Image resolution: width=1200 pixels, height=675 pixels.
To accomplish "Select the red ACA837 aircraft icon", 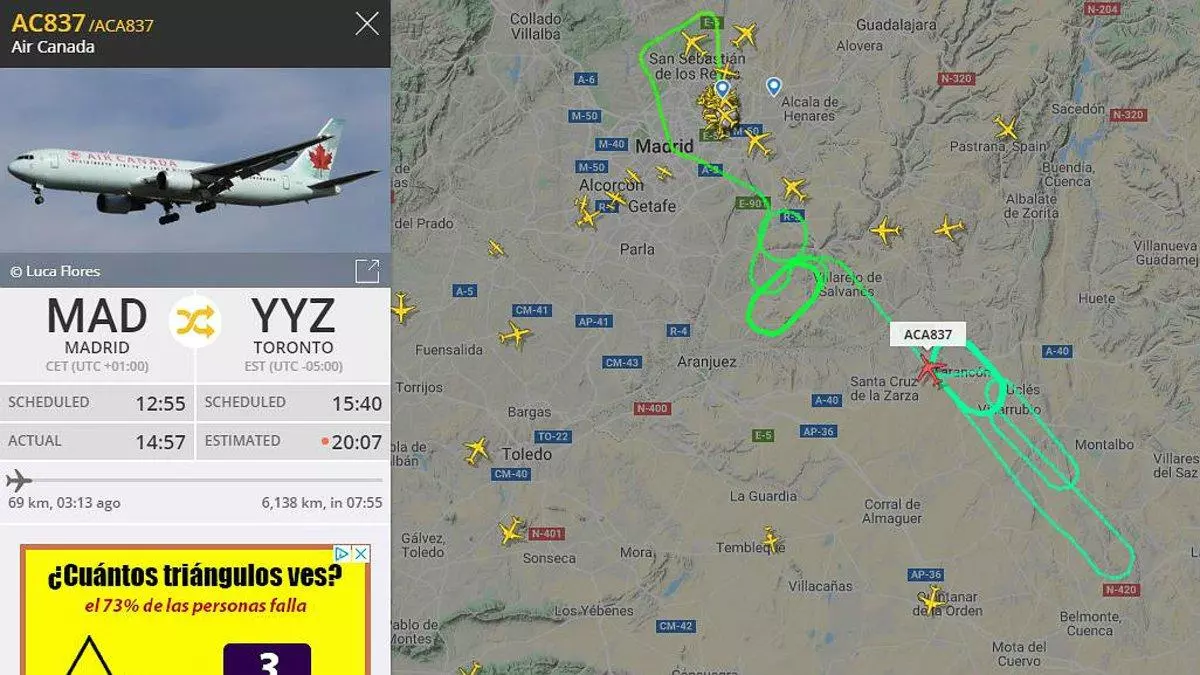I will coord(930,372).
